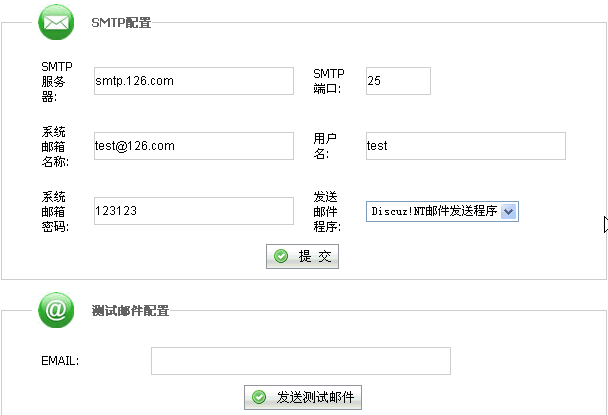Click the SMTP服务器 label
The image size is (608, 415).
pyautogui.click(x=57, y=81)
